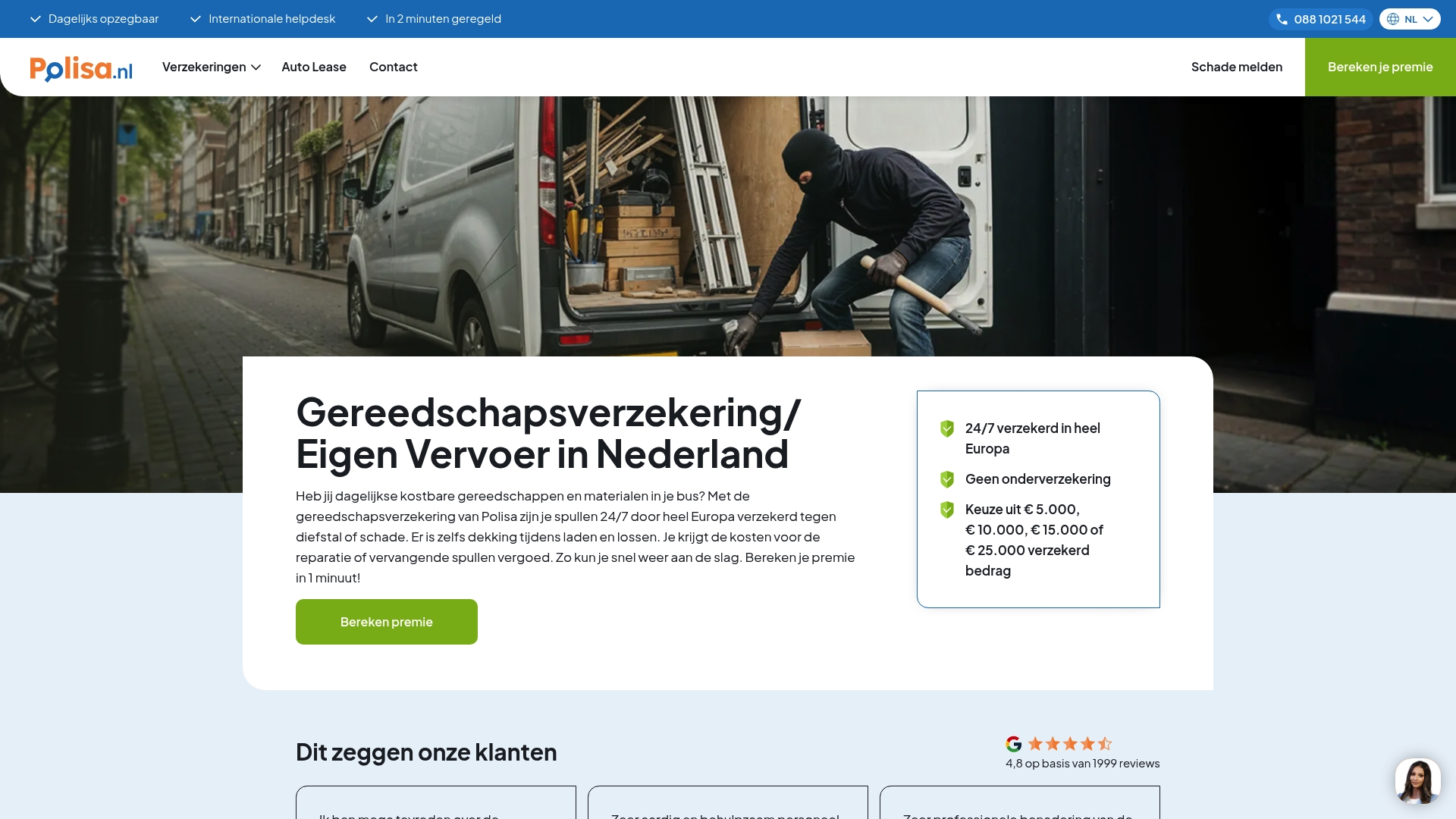Click Schade melden link
Viewport: 1456px width, 819px height.
tap(1237, 67)
